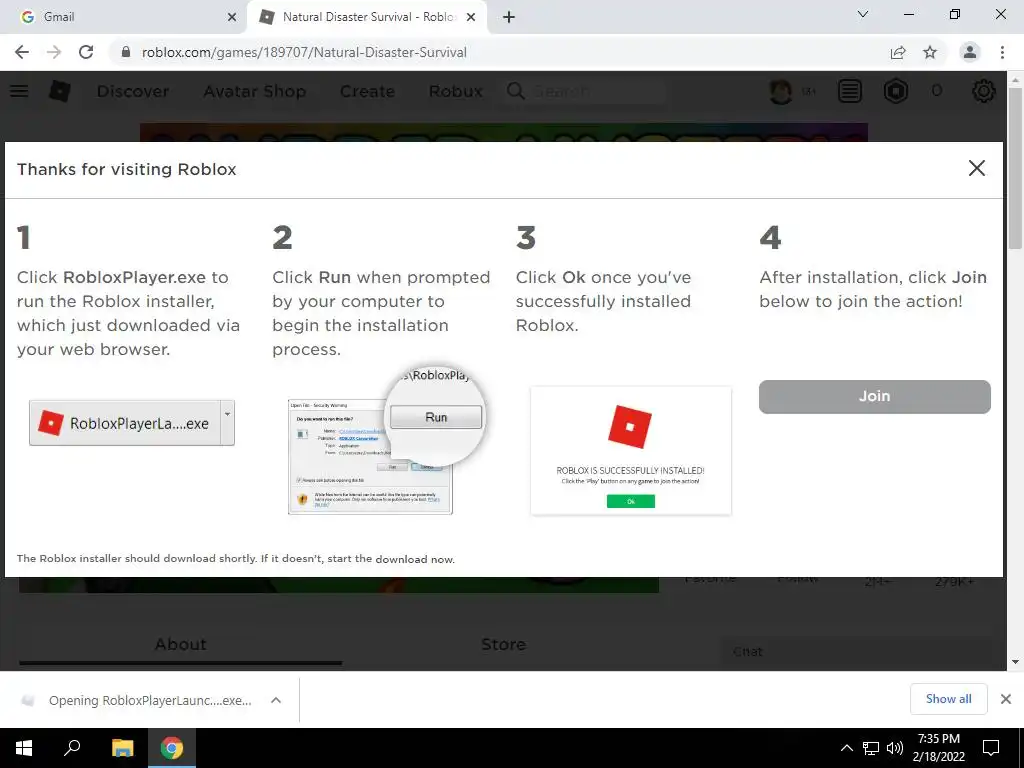The width and height of the screenshot is (1024, 768).
Task: Show hidden system tray icons
Action: pos(846,748)
